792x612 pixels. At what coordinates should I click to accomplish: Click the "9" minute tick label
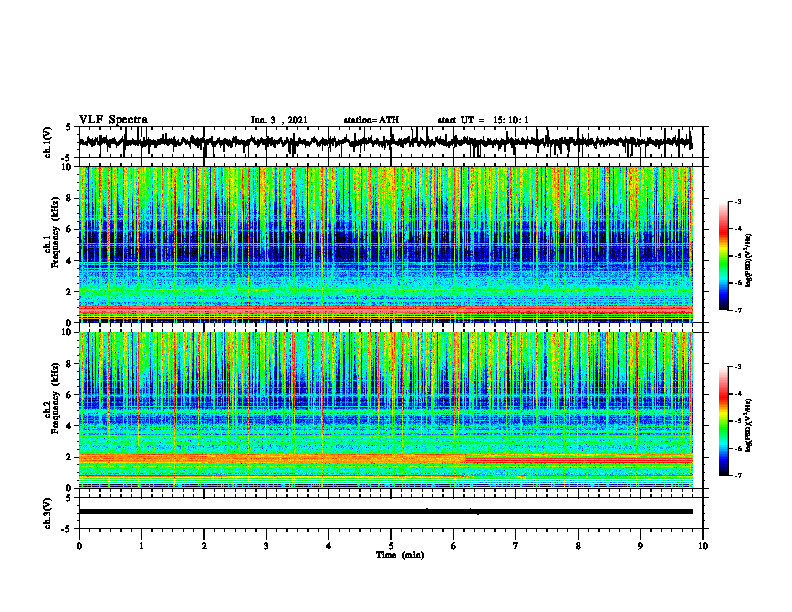pyautogui.click(x=640, y=546)
